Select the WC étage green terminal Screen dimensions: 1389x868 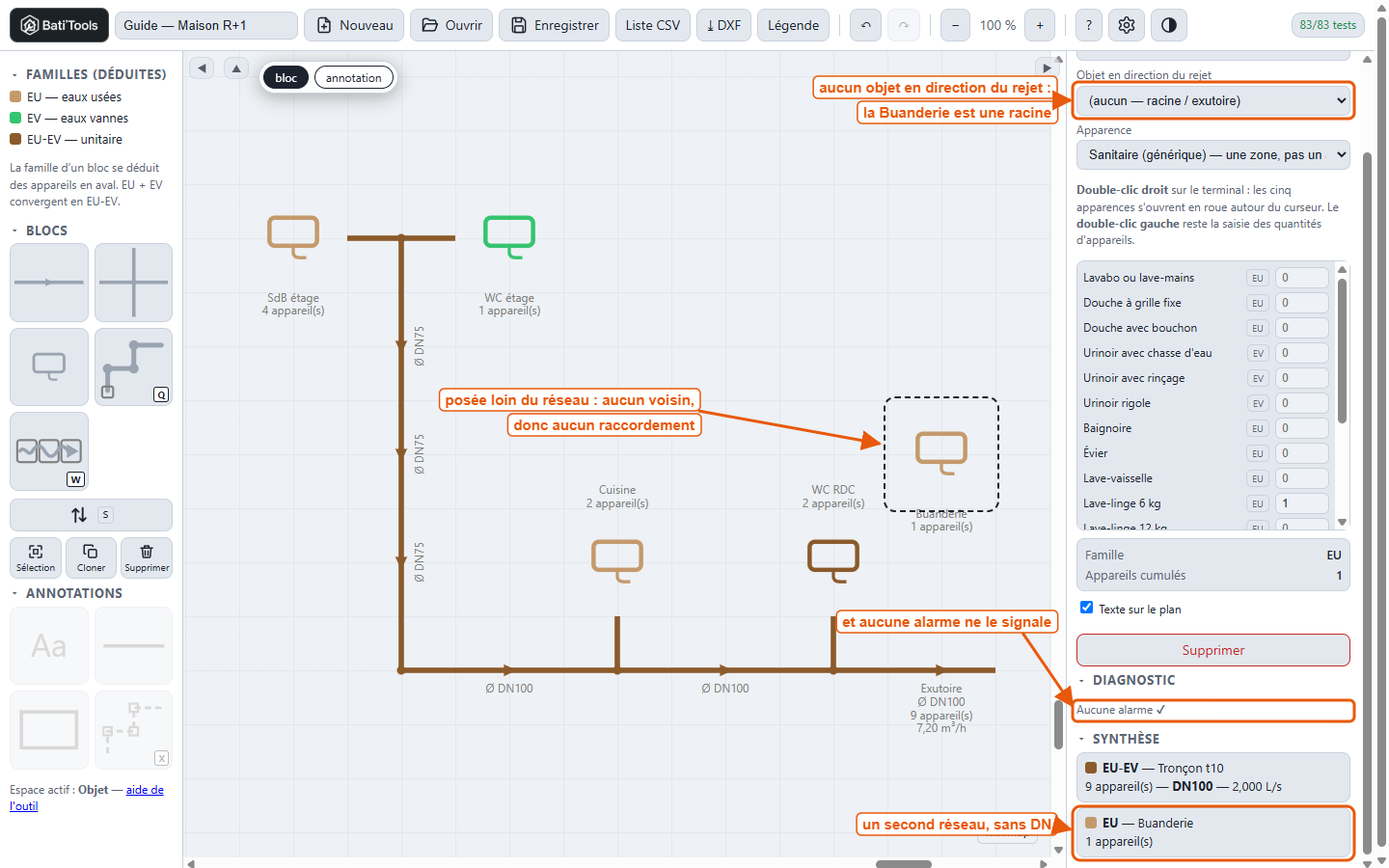click(509, 237)
